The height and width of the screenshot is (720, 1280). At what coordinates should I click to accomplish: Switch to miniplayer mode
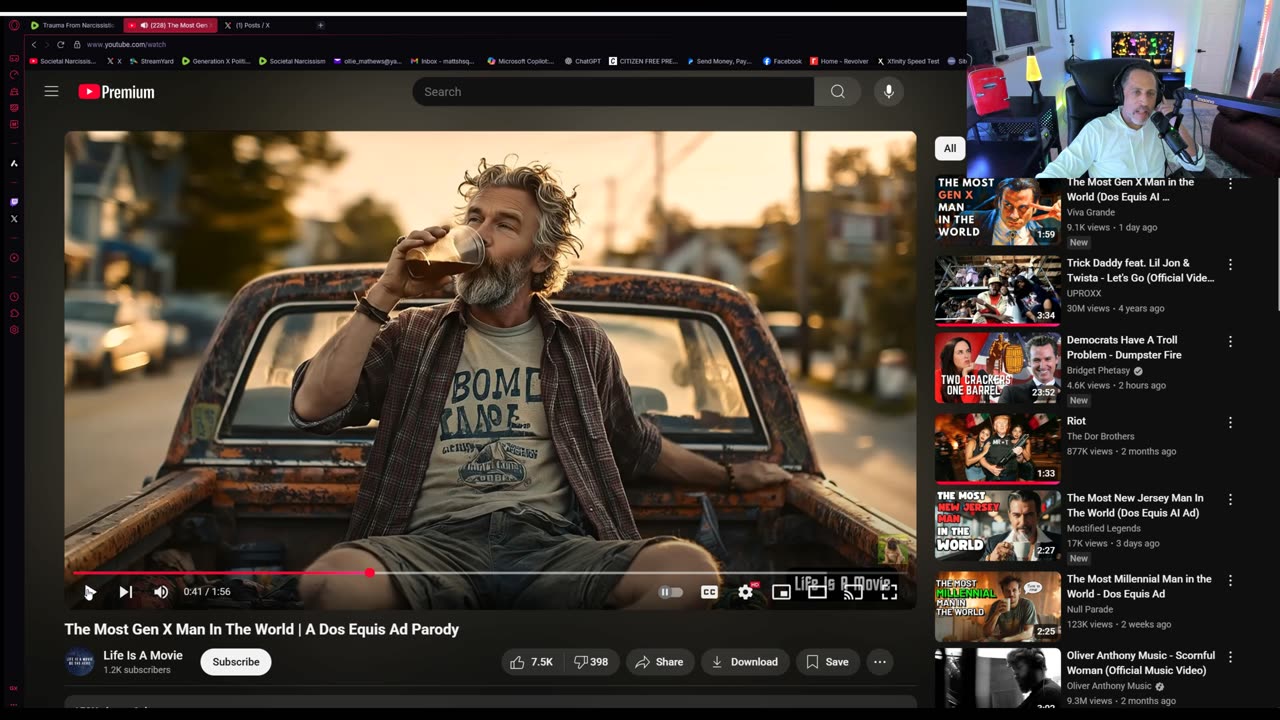781,592
